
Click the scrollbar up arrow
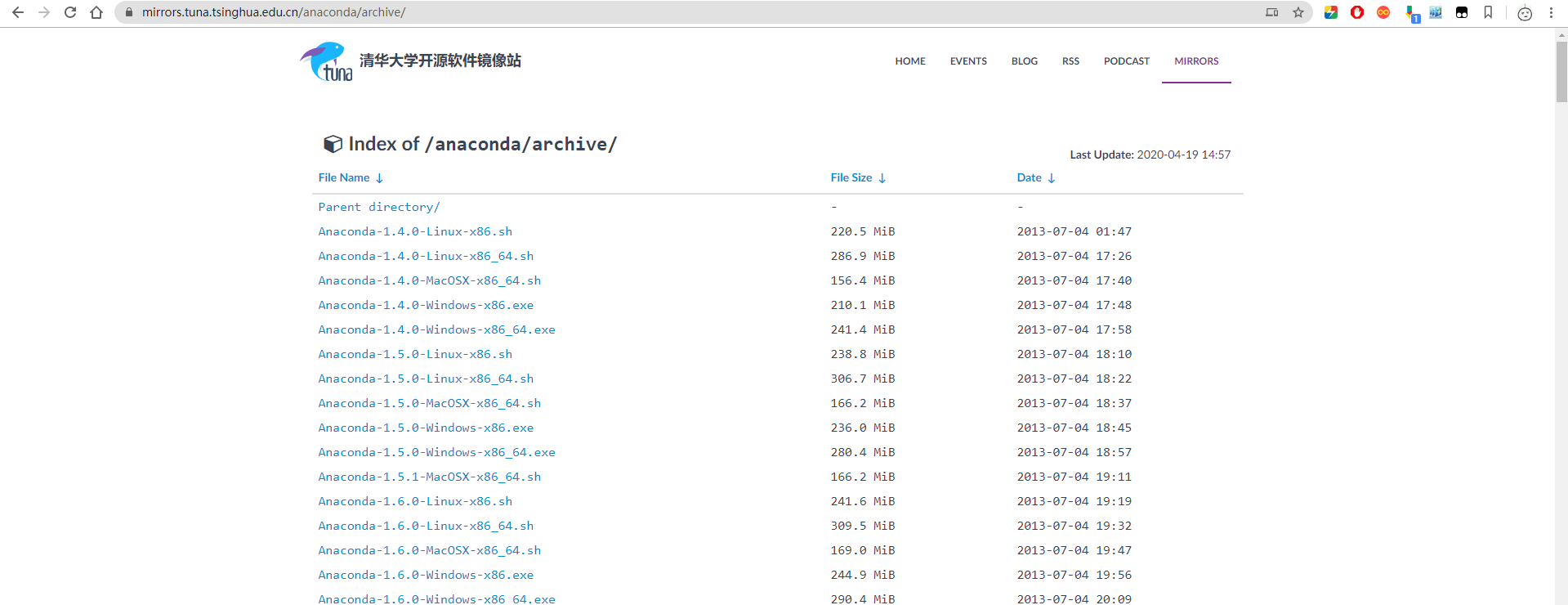coord(1561,34)
